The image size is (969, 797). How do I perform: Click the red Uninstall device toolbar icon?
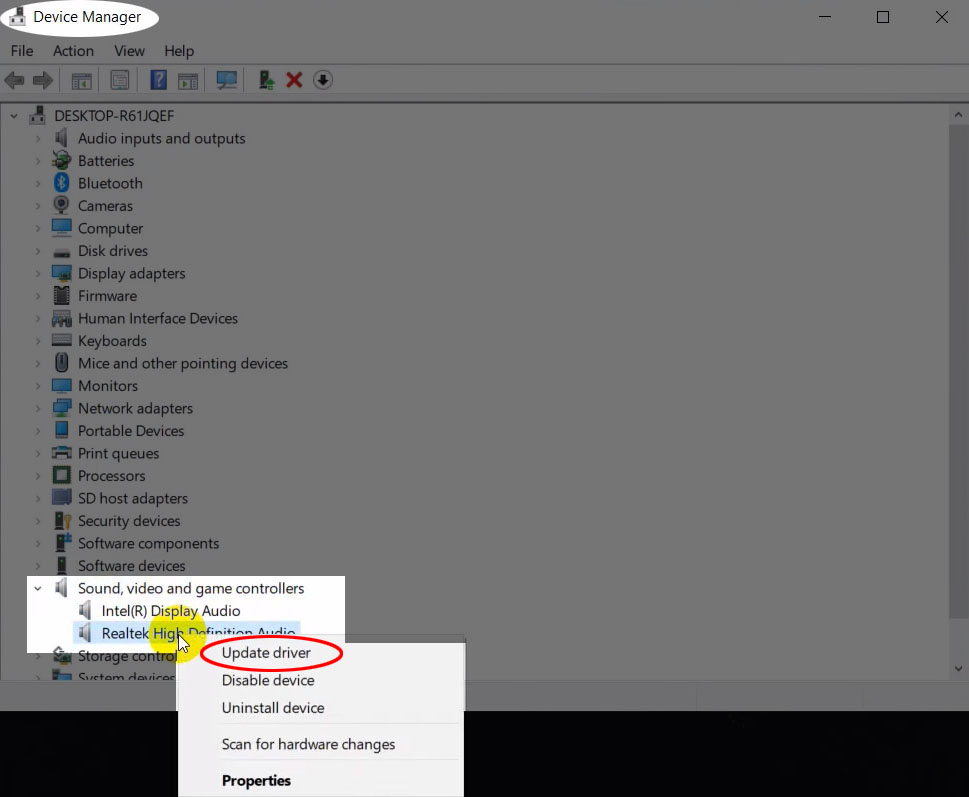[295, 80]
